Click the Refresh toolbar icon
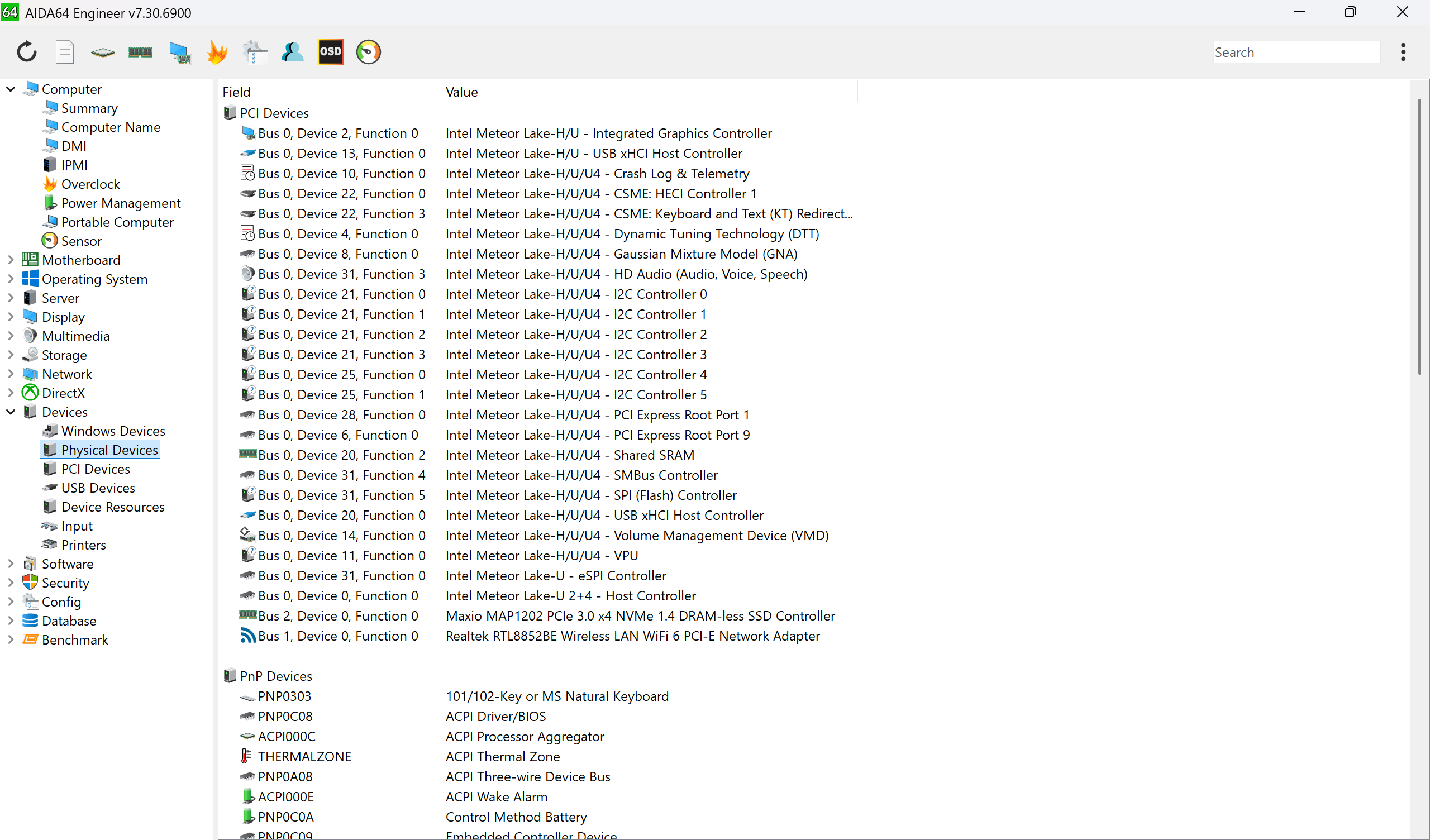 (26, 52)
